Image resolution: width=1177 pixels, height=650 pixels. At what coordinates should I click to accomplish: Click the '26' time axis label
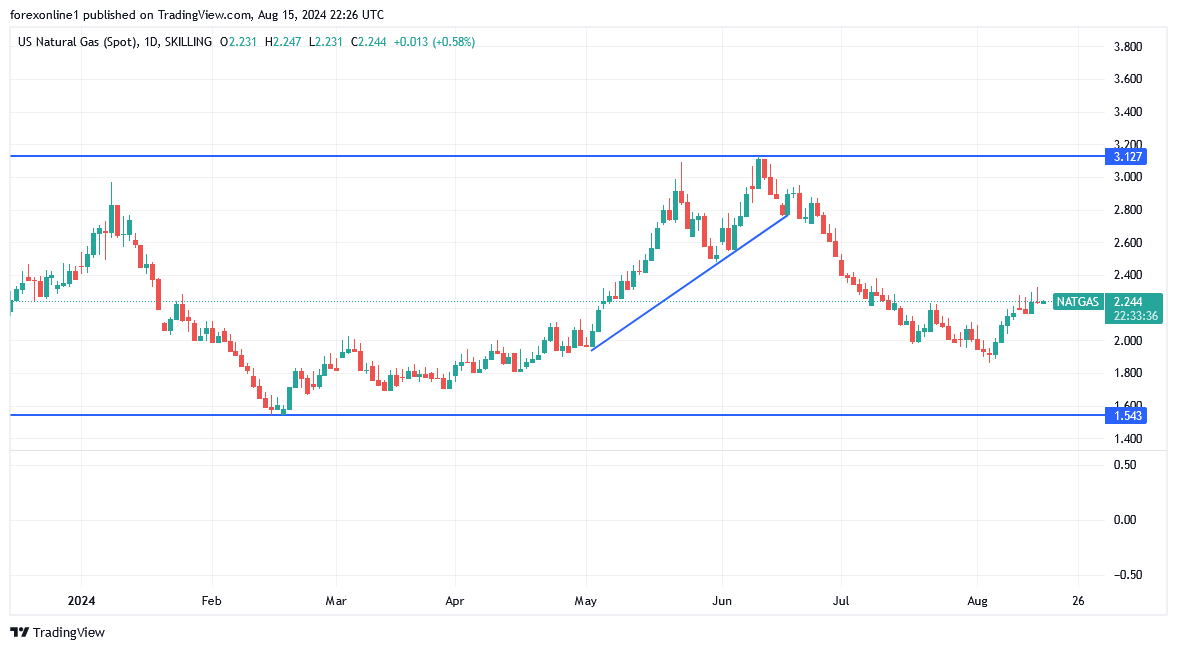pos(1079,601)
